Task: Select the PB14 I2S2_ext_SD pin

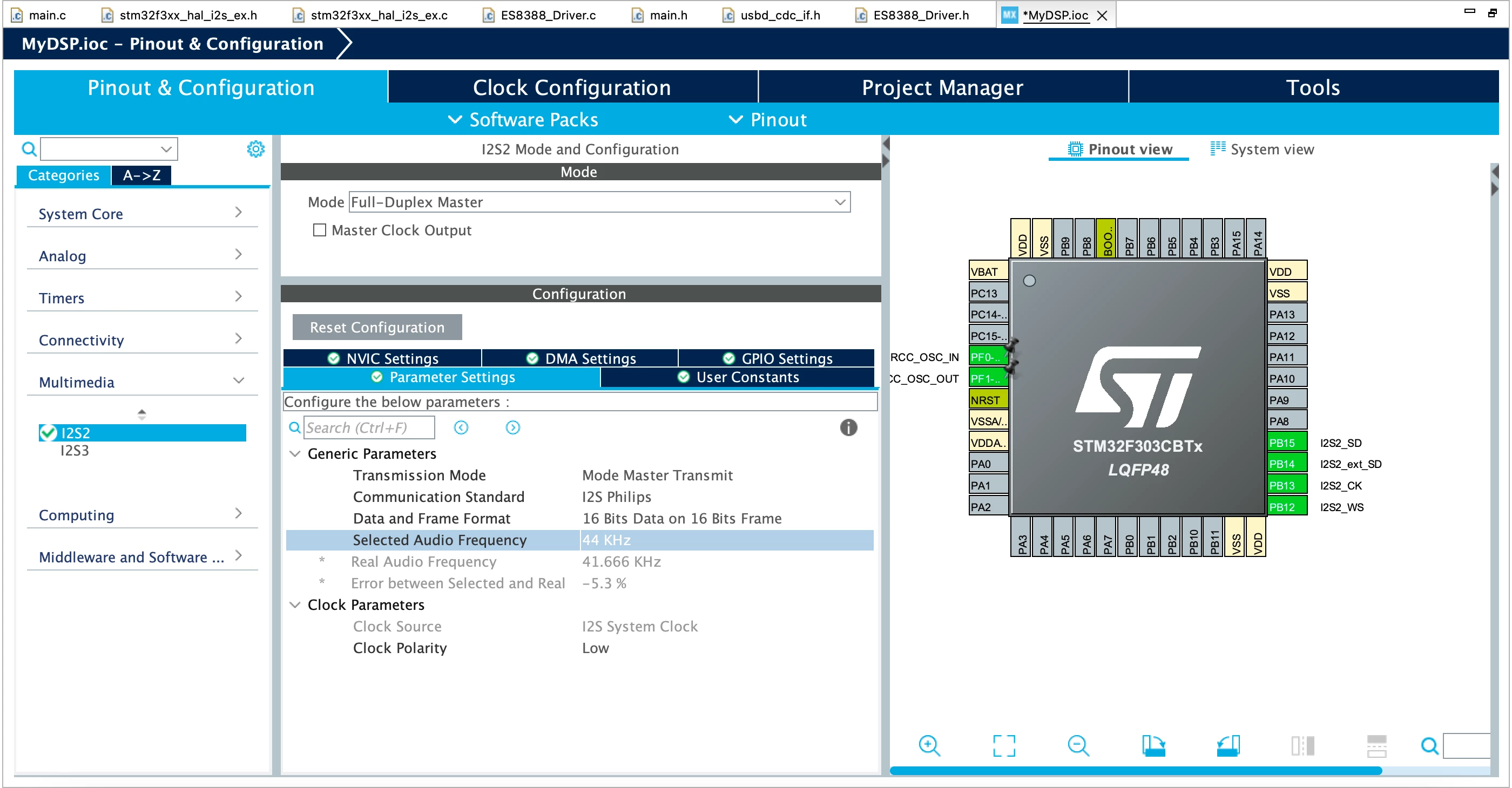Action: 1287,464
